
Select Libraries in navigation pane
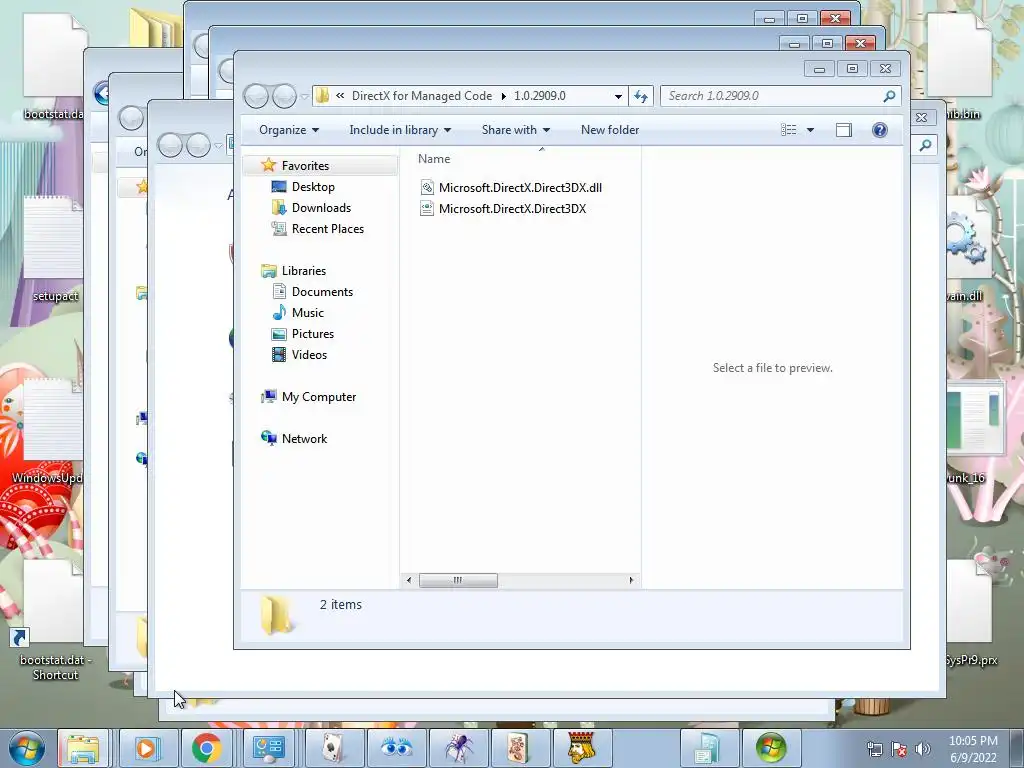click(x=304, y=270)
